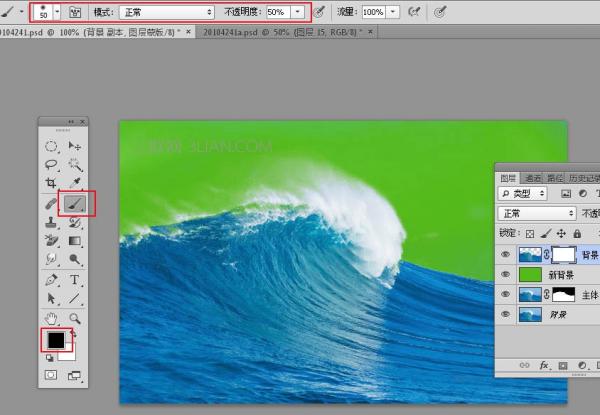Screen dimensions: 600x415
Task: Open the 图层 layers tab
Action: [x=508, y=178]
